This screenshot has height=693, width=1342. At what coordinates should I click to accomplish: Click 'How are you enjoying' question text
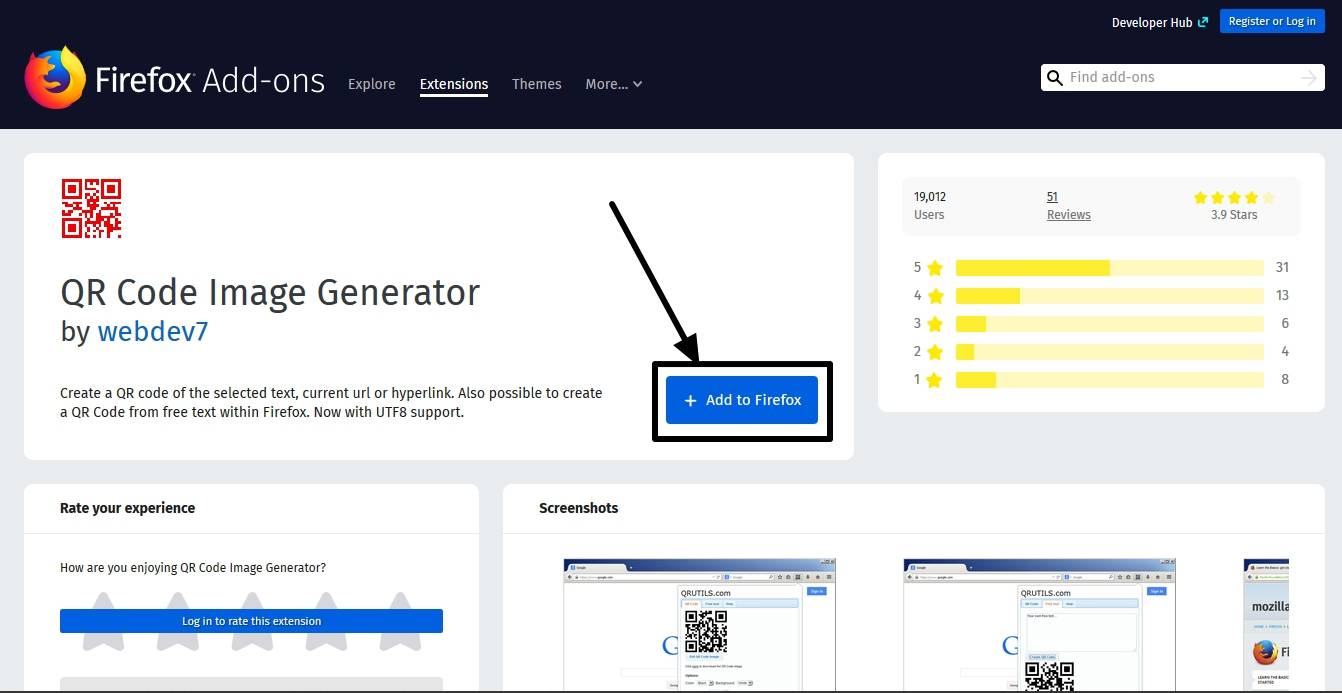click(193, 568)
